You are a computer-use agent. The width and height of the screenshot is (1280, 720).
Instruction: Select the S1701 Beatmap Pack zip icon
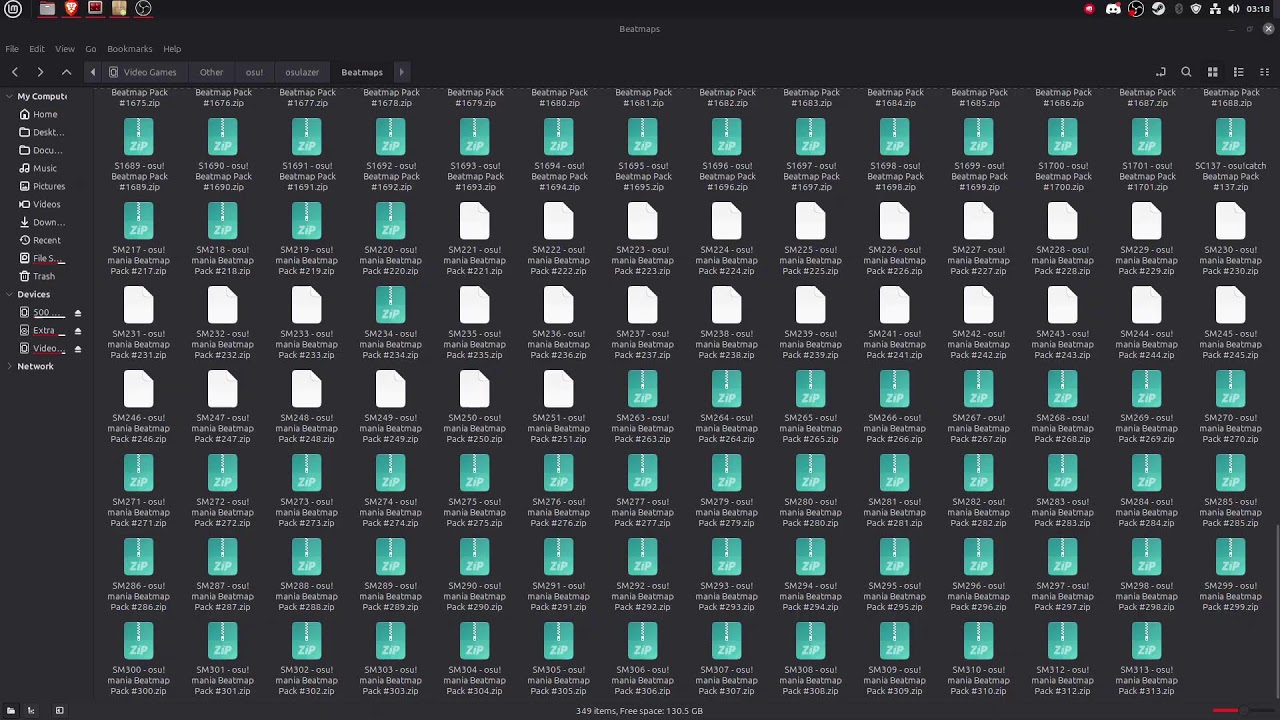1147,137
